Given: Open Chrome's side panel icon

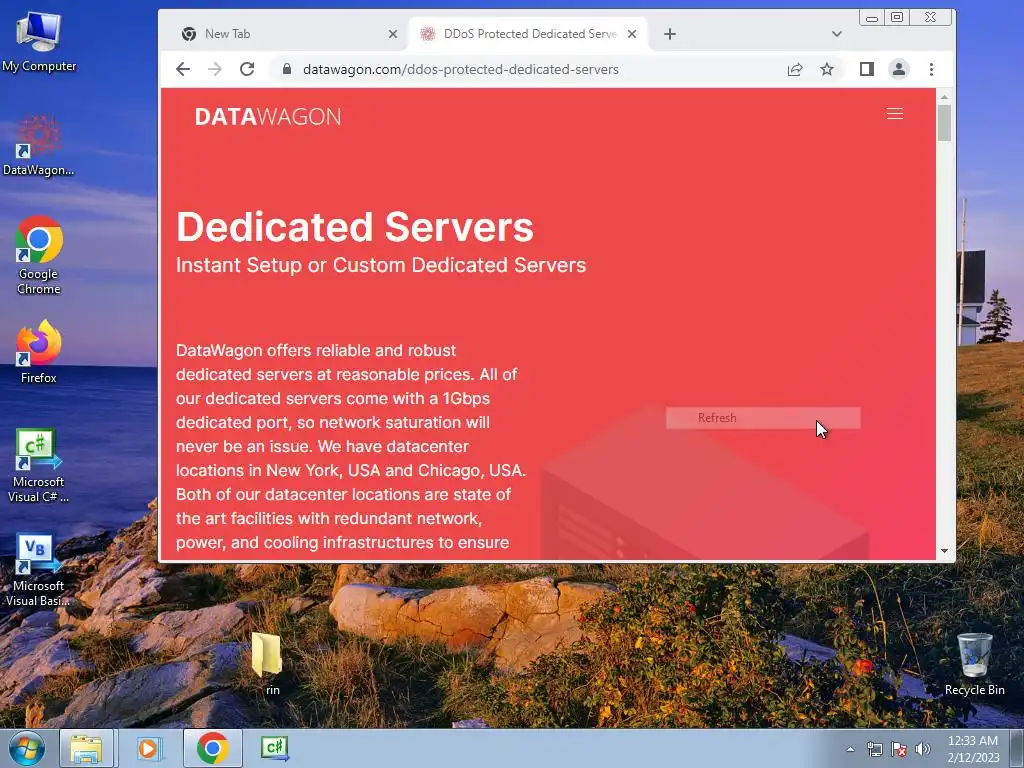Looking at the screenshot, I should pyautogui.click(x=867, y=69).
